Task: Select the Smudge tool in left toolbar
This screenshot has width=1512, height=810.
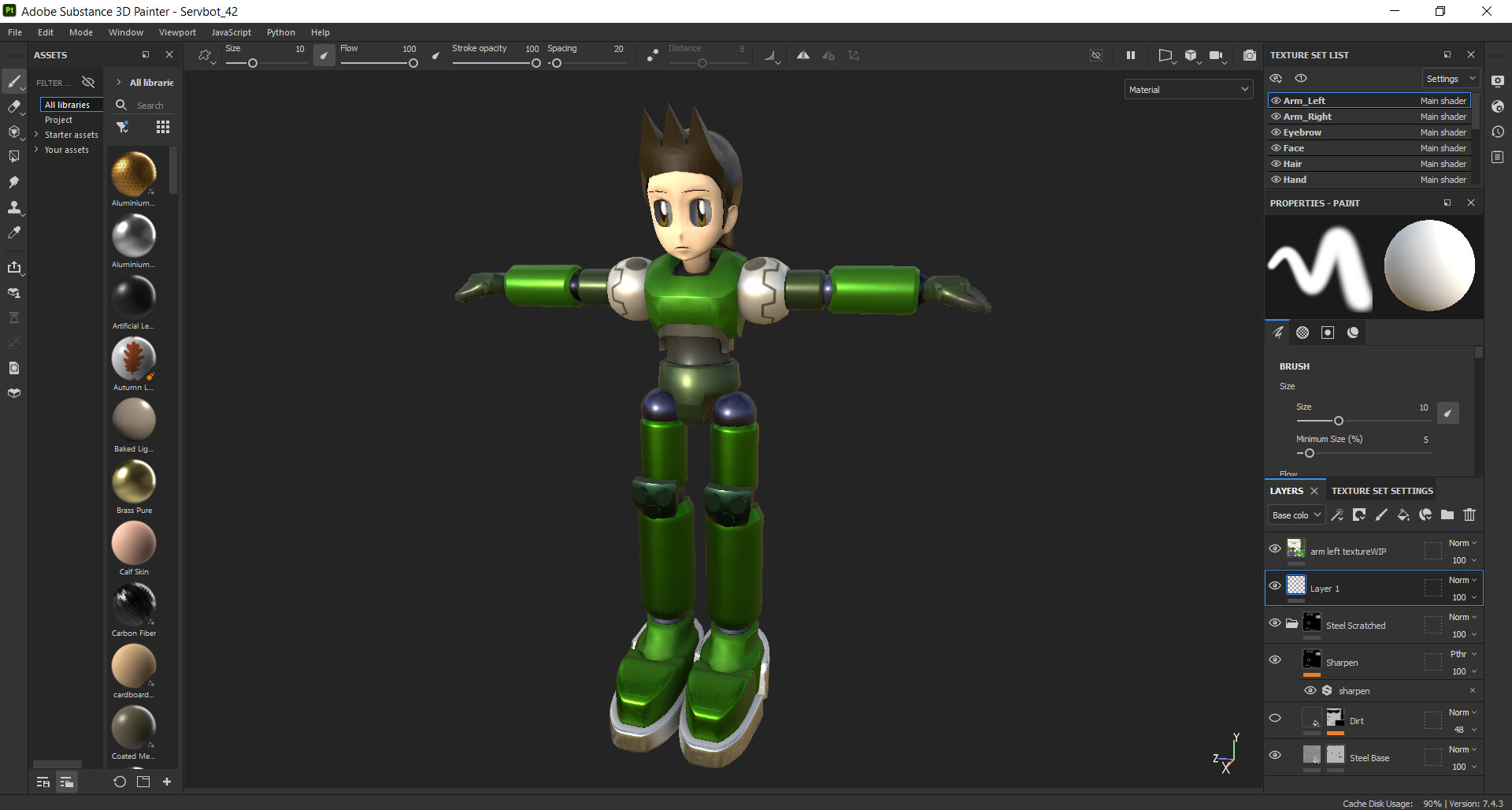Action: pos(13,182)
